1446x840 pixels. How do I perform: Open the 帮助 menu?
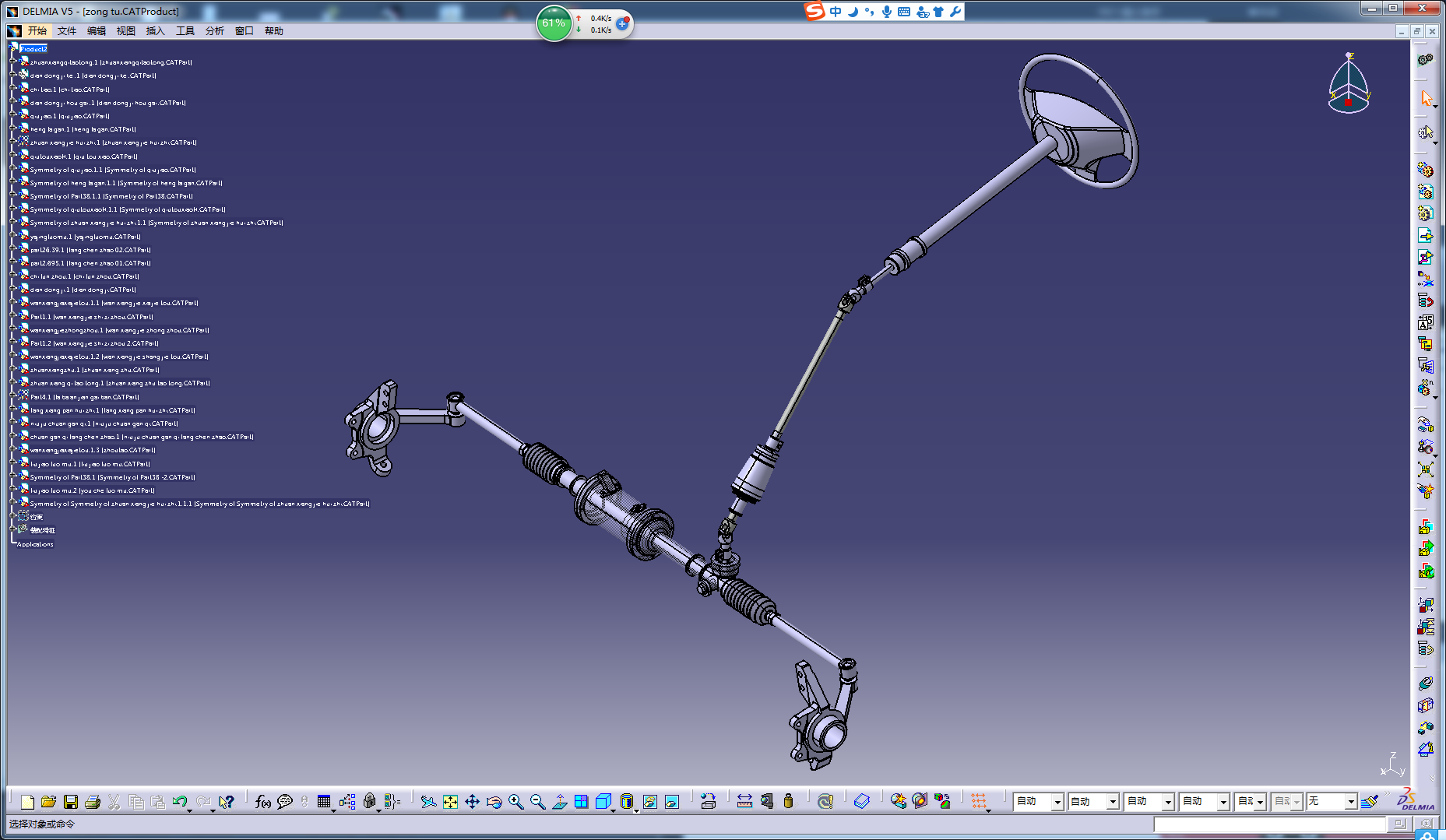(x=274, y=30)
